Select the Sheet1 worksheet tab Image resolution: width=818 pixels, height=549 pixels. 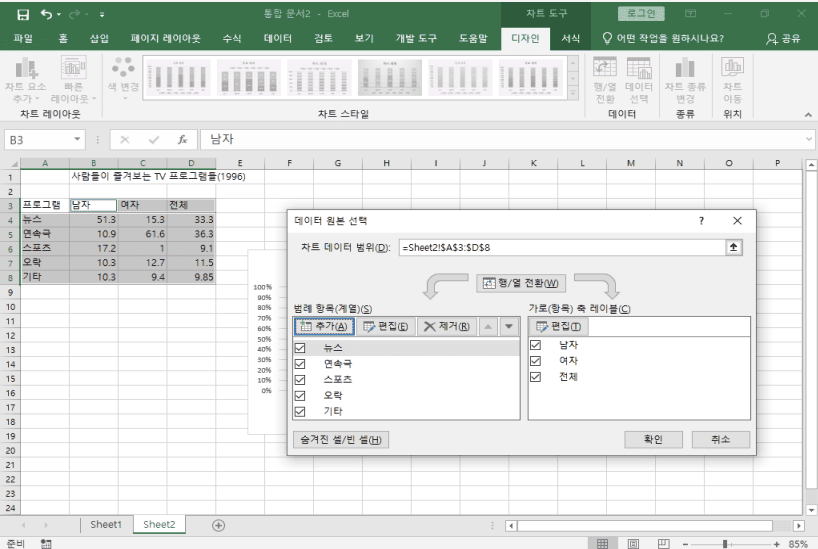105,525
